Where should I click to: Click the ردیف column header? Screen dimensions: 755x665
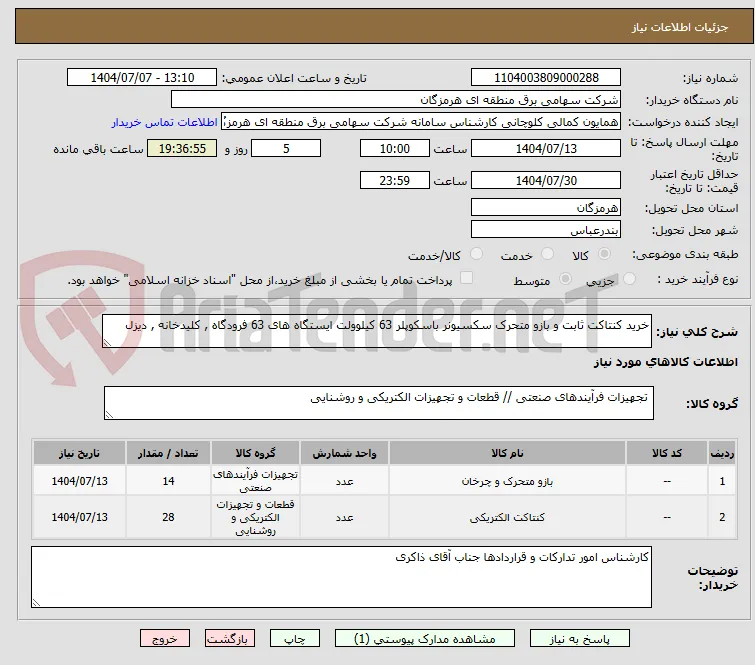(x=722, y=453)
